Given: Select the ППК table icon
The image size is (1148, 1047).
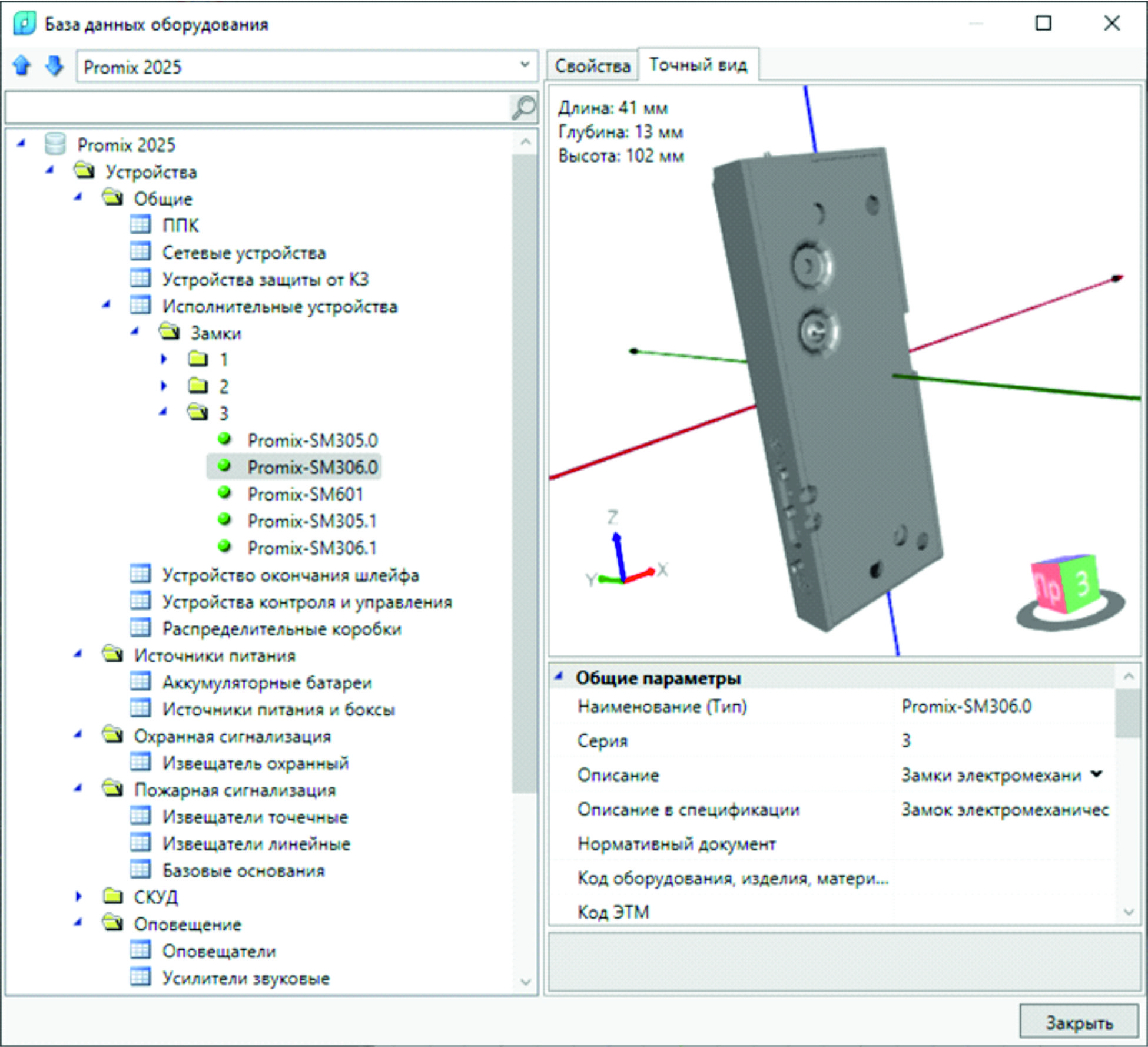Looking at the screenshot, I should [x=140, y=225].
